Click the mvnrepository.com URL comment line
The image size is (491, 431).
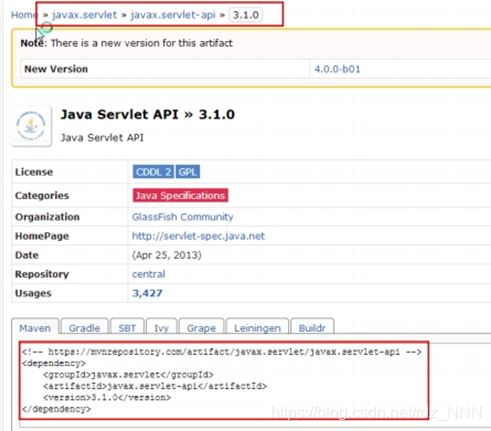point(222,352)
